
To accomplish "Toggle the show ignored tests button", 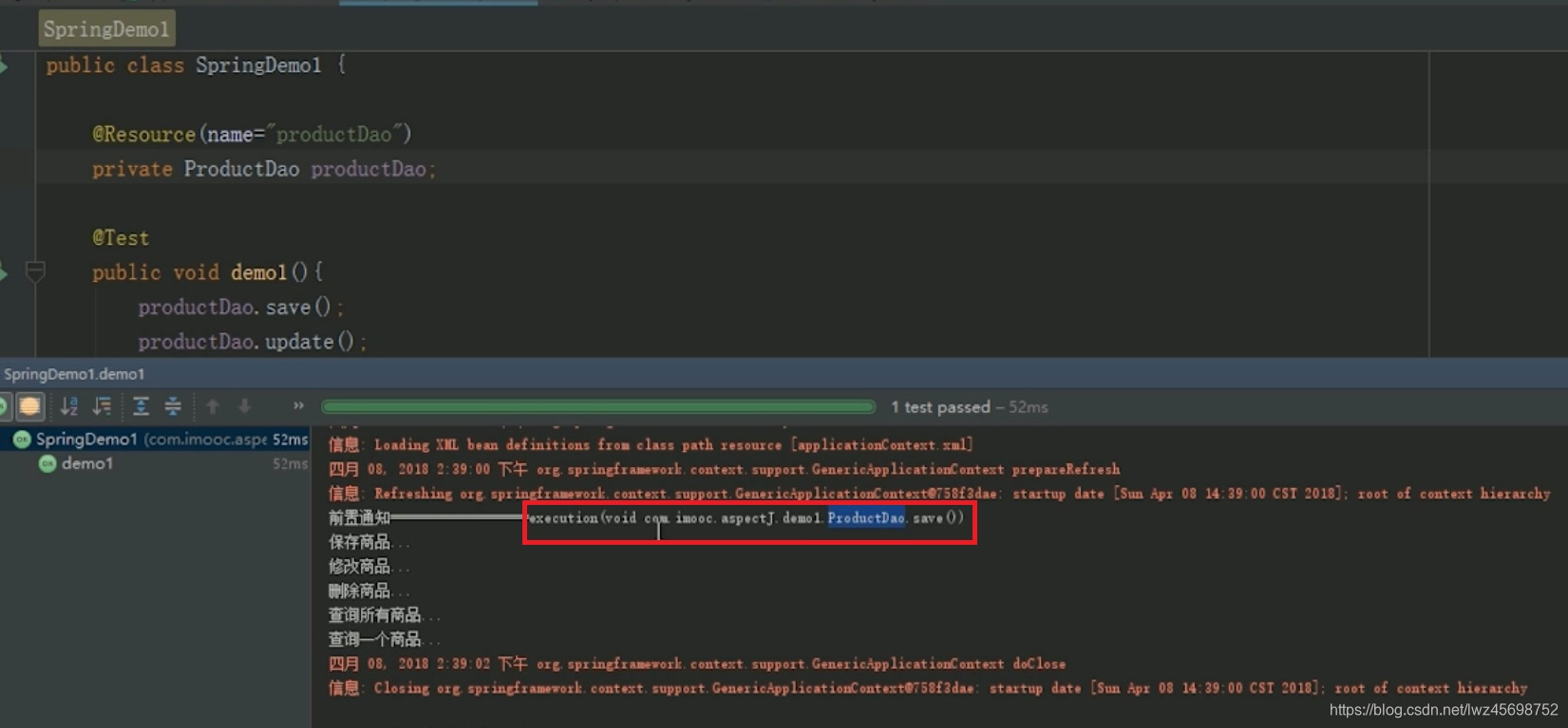I will pos(30,407).
